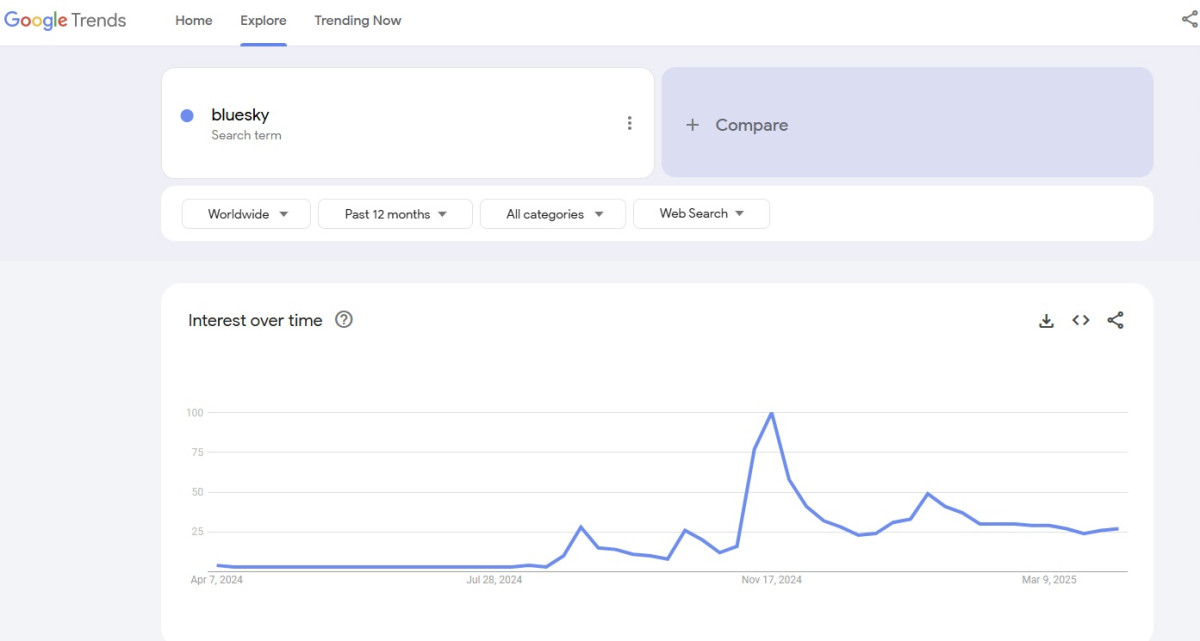Share the Interest over time chart
The height and width of the screenshot is (641, 1200).
pyautogui.click(x=1116, y=321)
